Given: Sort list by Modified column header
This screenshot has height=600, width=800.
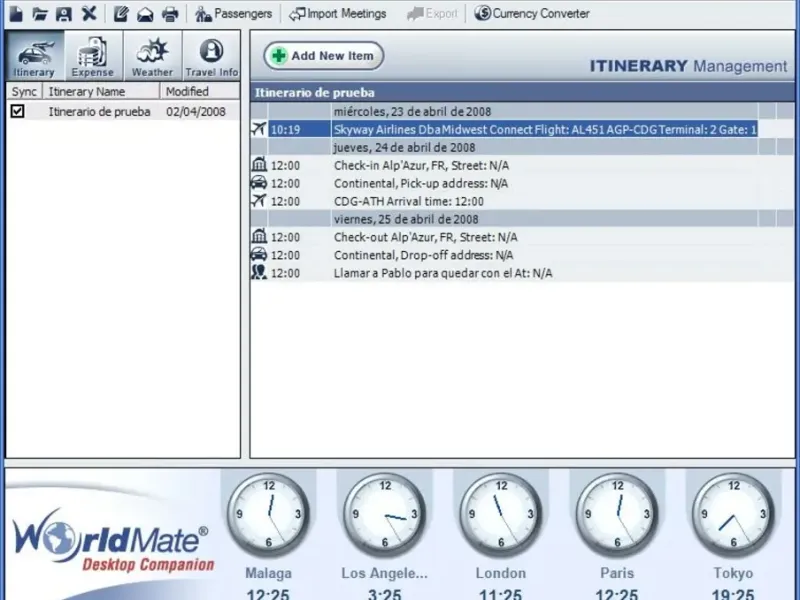Looking at the screenshot, I should click(x=187, y=91).
